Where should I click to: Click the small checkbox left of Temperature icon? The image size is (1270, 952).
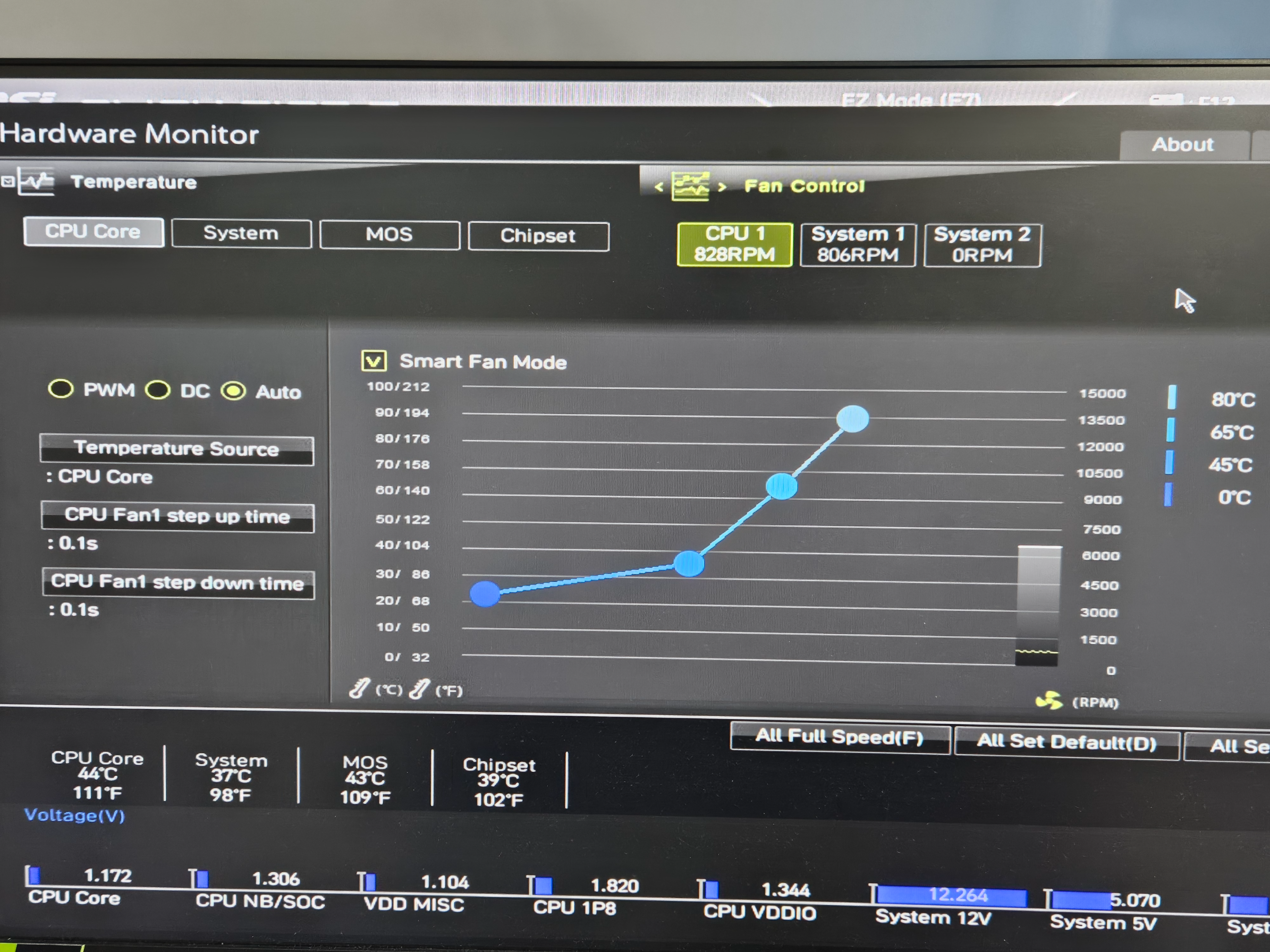click(x=7, y=182)
